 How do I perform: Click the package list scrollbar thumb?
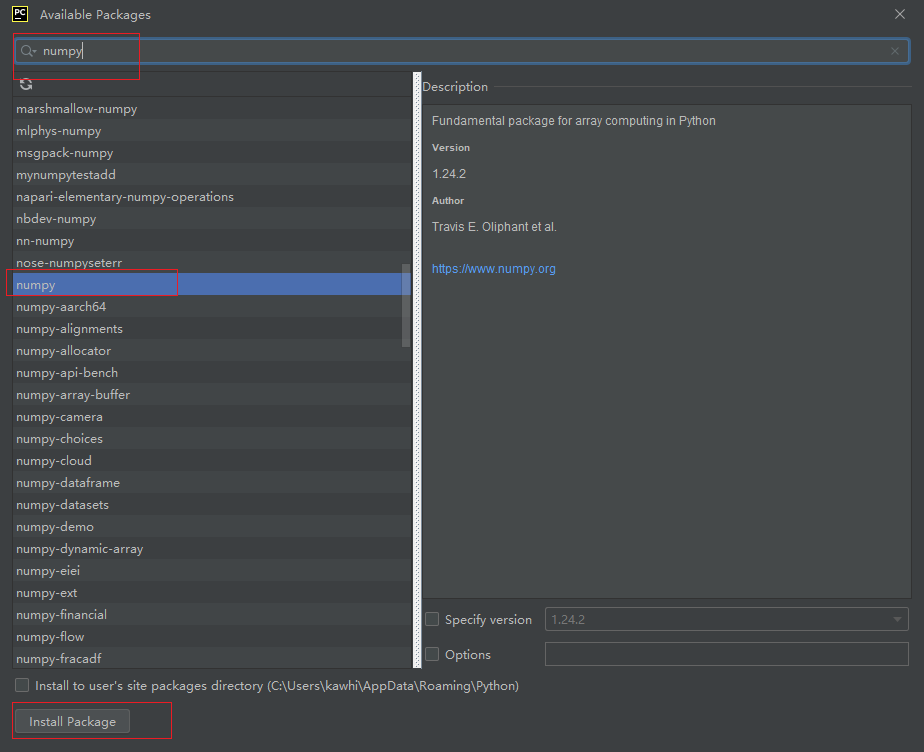[x=405, y=305]
